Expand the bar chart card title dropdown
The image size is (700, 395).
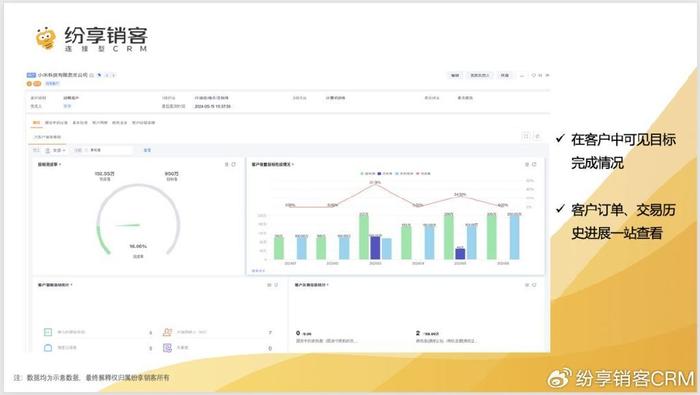(x=293, y=165)
